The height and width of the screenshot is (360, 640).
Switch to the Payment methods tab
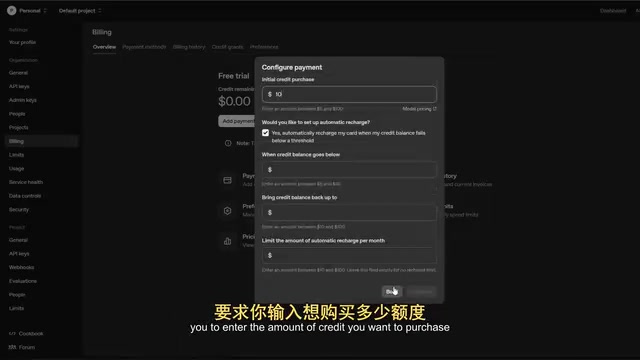click(x=144, y=47)
